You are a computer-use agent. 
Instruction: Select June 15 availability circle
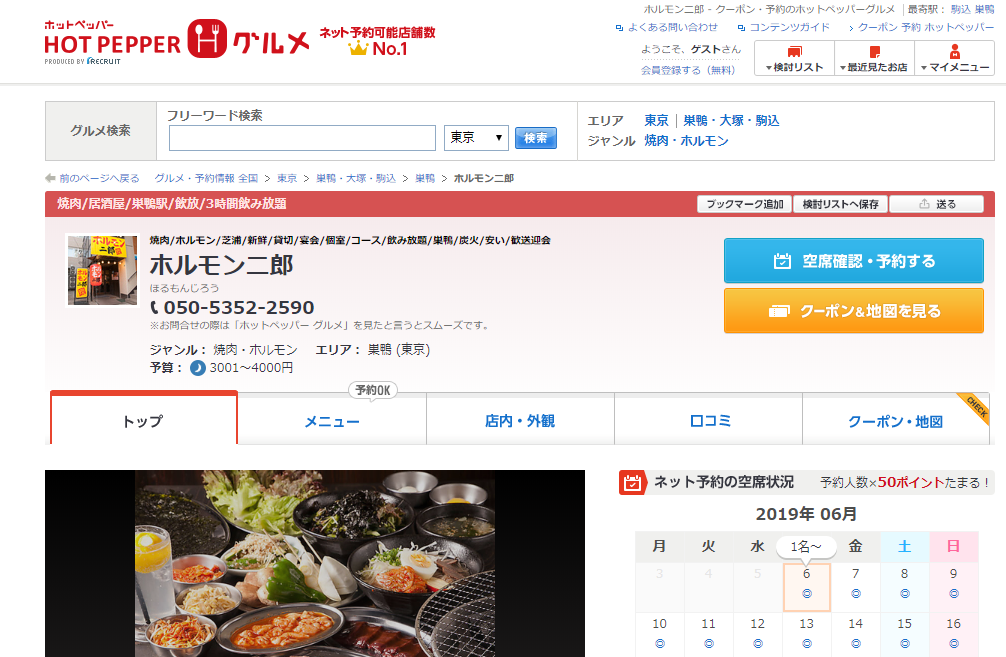[x=905, y=644]
